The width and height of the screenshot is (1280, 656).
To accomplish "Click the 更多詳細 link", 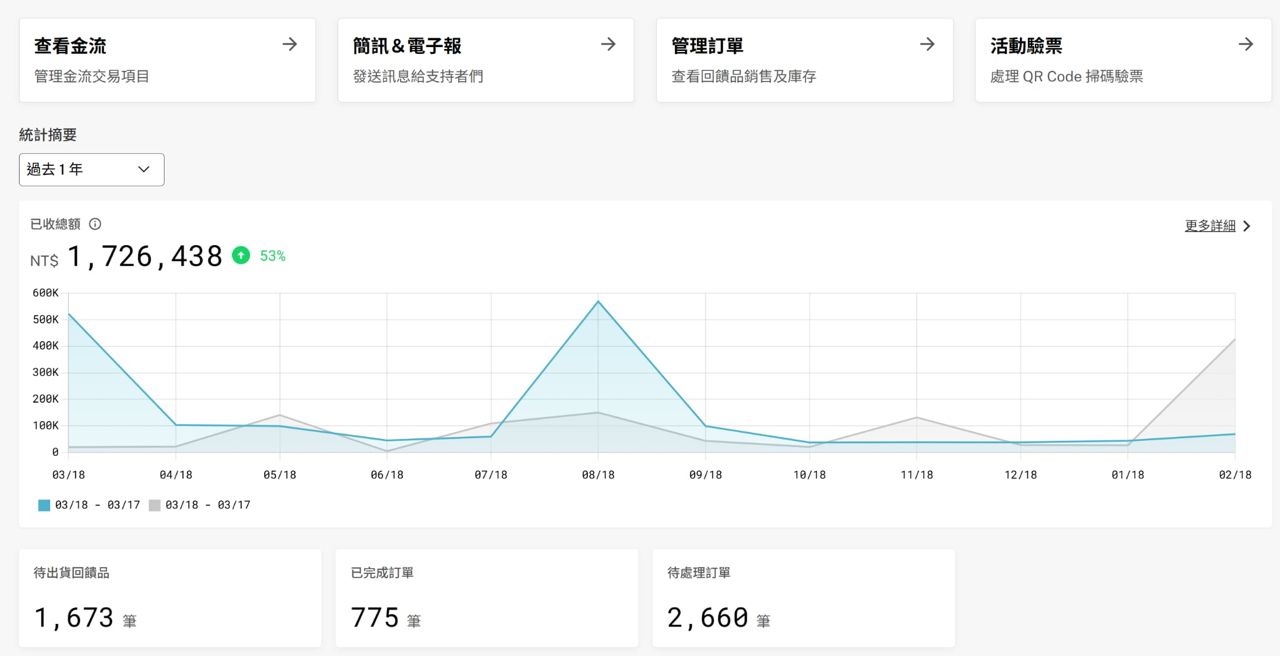I will tap(1209, 226).
